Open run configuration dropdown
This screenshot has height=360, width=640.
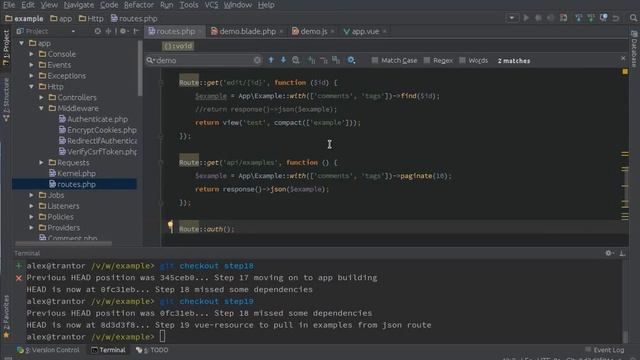[x=512, y=18]
